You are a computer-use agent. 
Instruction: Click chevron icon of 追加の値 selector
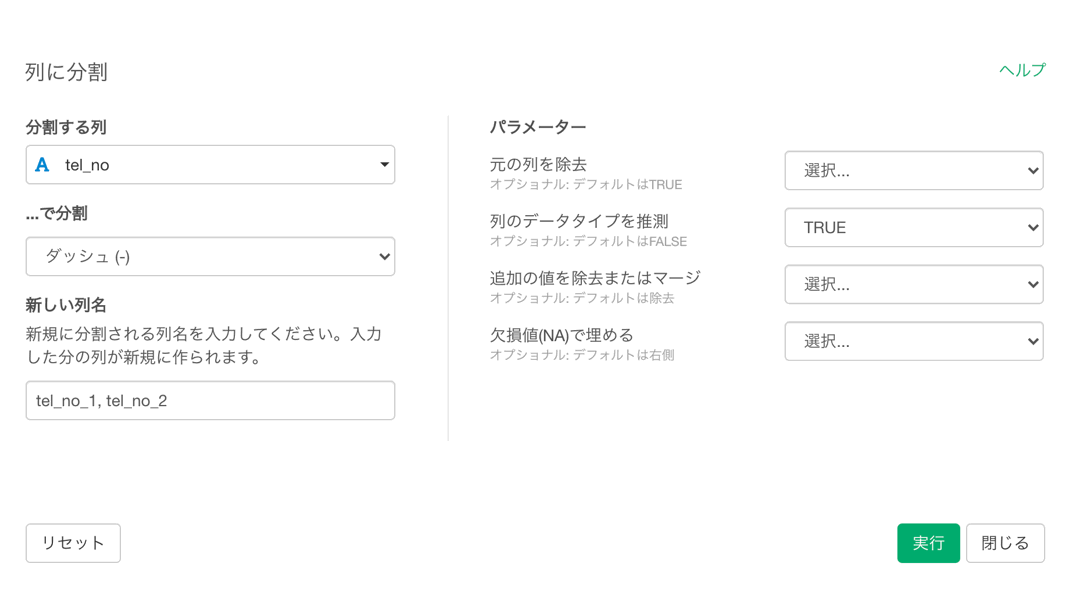click(1032, 284)
